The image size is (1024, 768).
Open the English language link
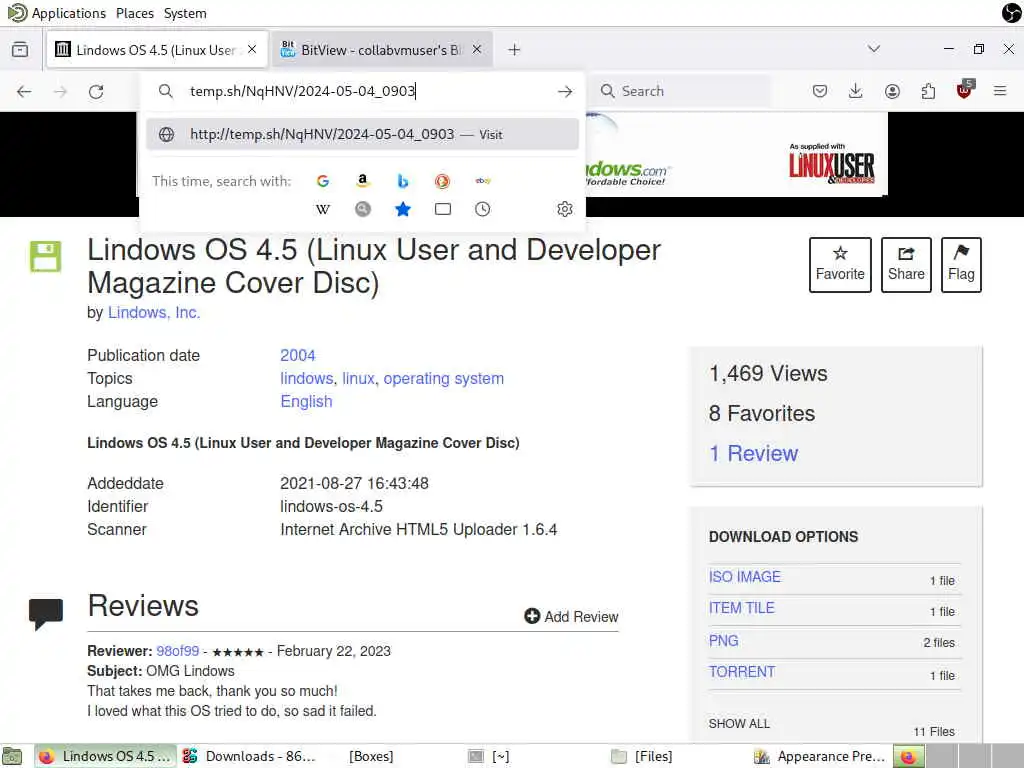[306, 401]
